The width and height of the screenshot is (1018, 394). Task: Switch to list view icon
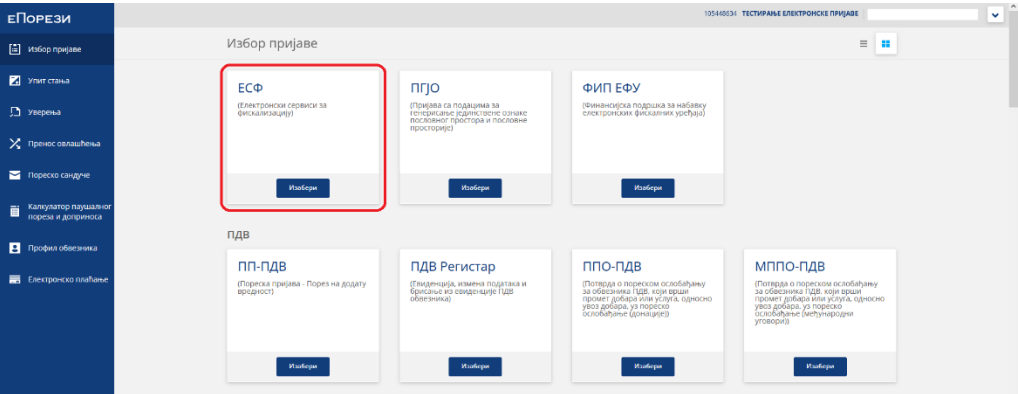863,44
